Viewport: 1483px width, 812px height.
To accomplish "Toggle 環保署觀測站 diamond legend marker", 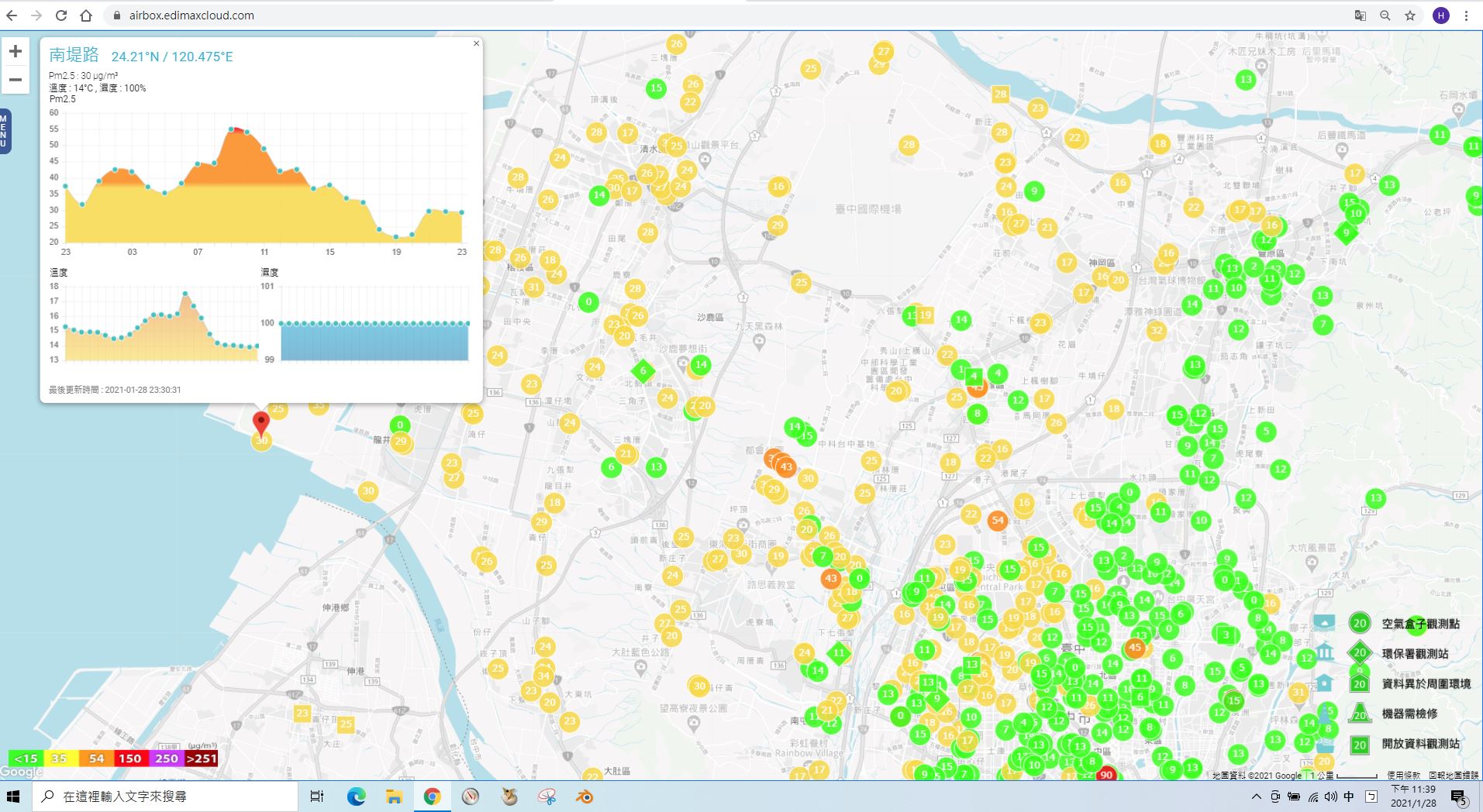I will (x=1359, y=653).
